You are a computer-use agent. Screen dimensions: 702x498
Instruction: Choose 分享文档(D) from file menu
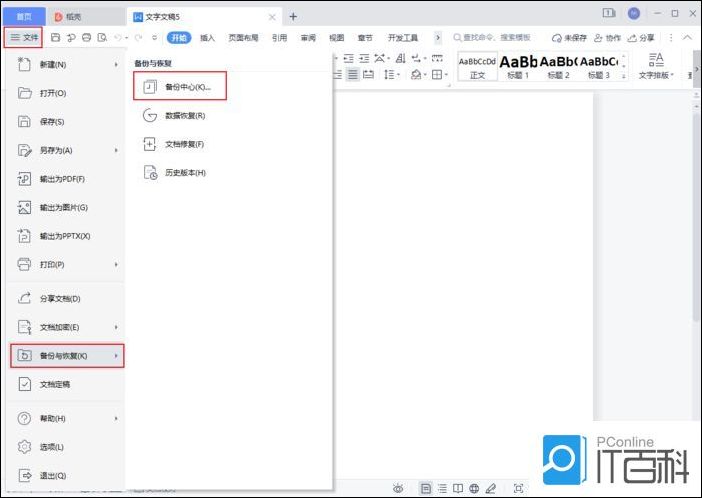click(x=66, y=299)
